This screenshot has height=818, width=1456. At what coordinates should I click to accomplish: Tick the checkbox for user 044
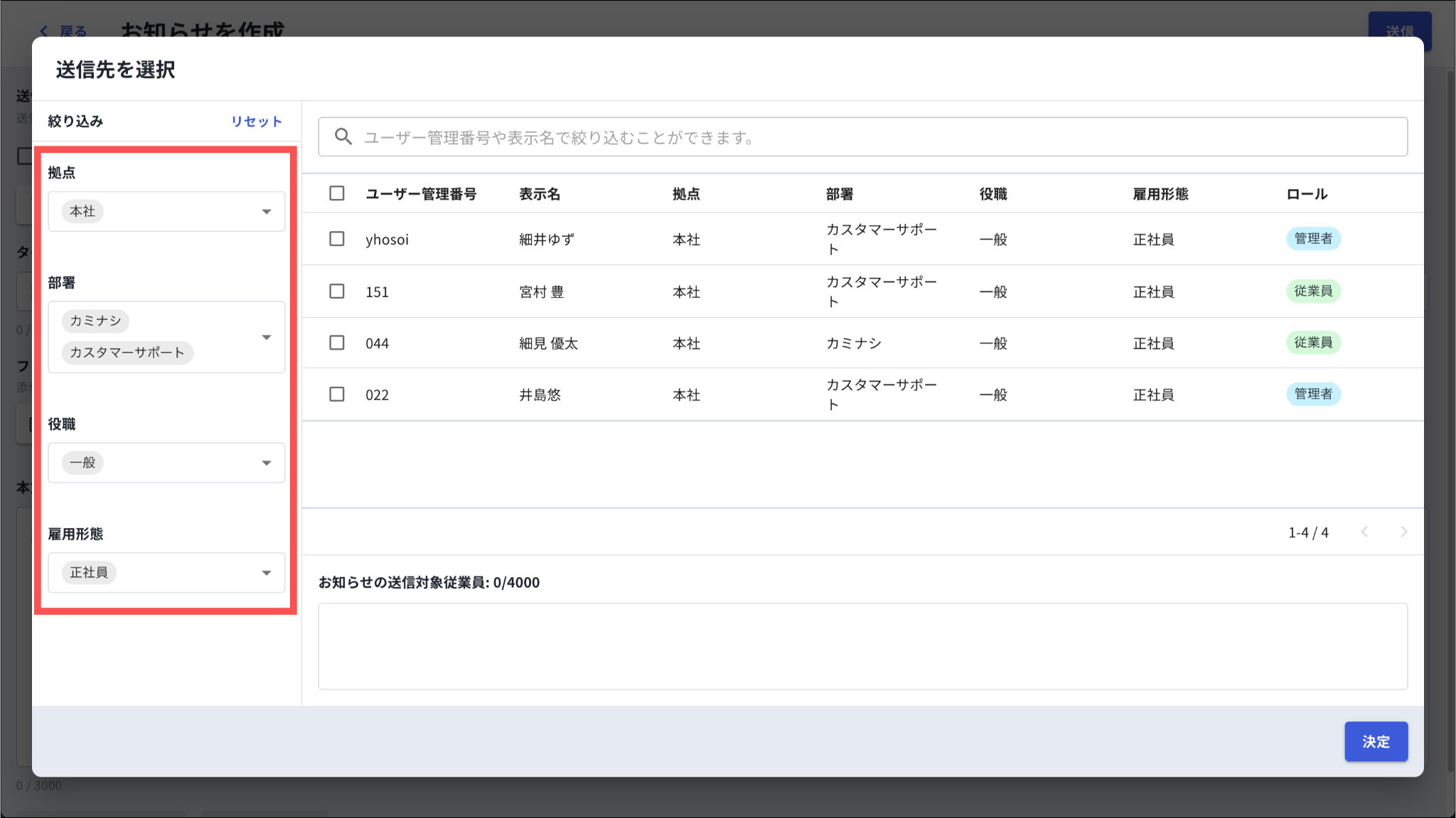pyautogui.click(x=337, y=343)
